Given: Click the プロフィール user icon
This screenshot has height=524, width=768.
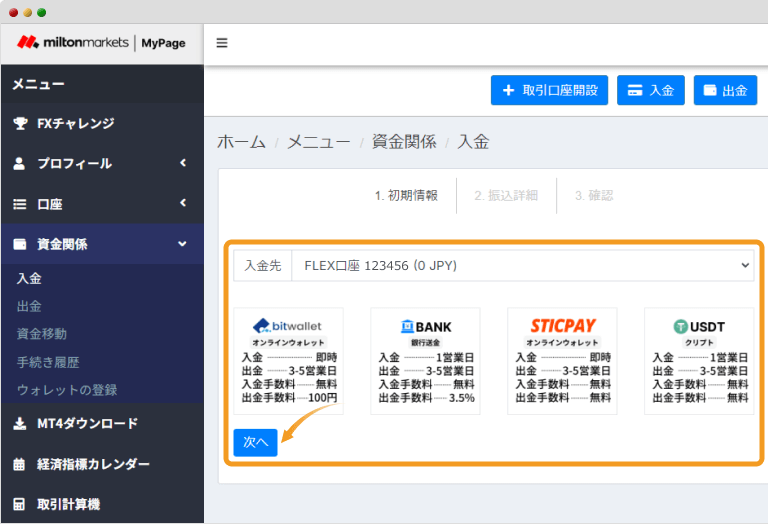Looking at the screenshot, I should [19, 164].
